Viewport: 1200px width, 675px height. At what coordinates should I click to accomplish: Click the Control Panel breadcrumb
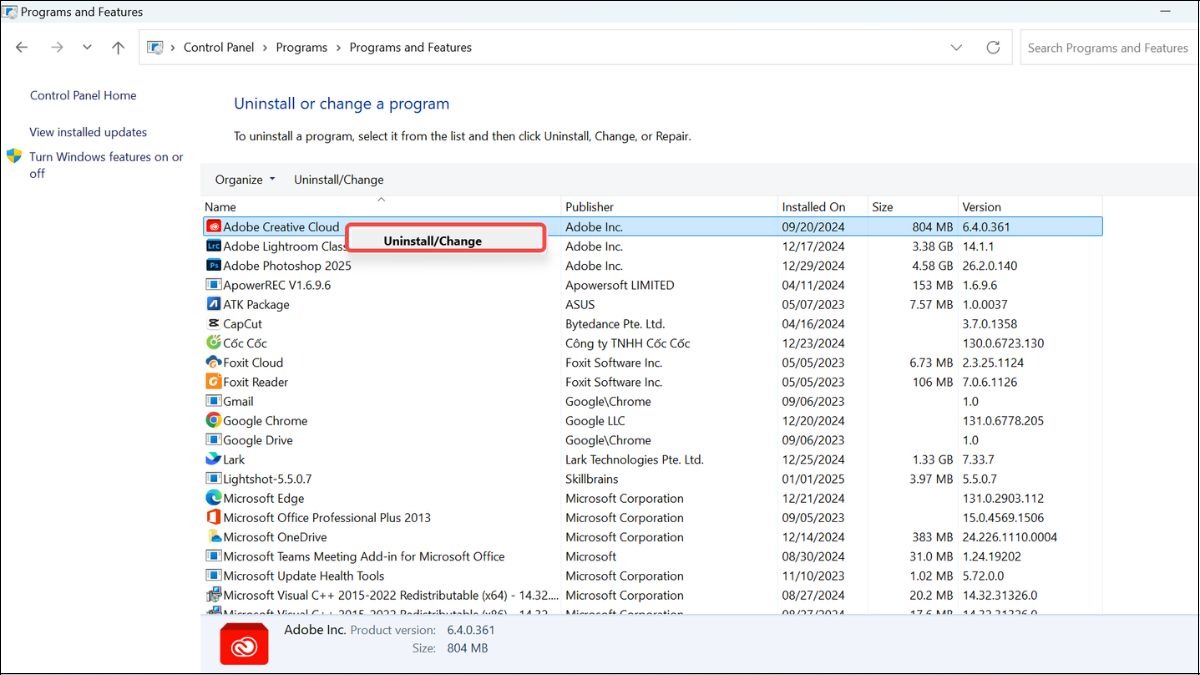(x=219, y=48)
